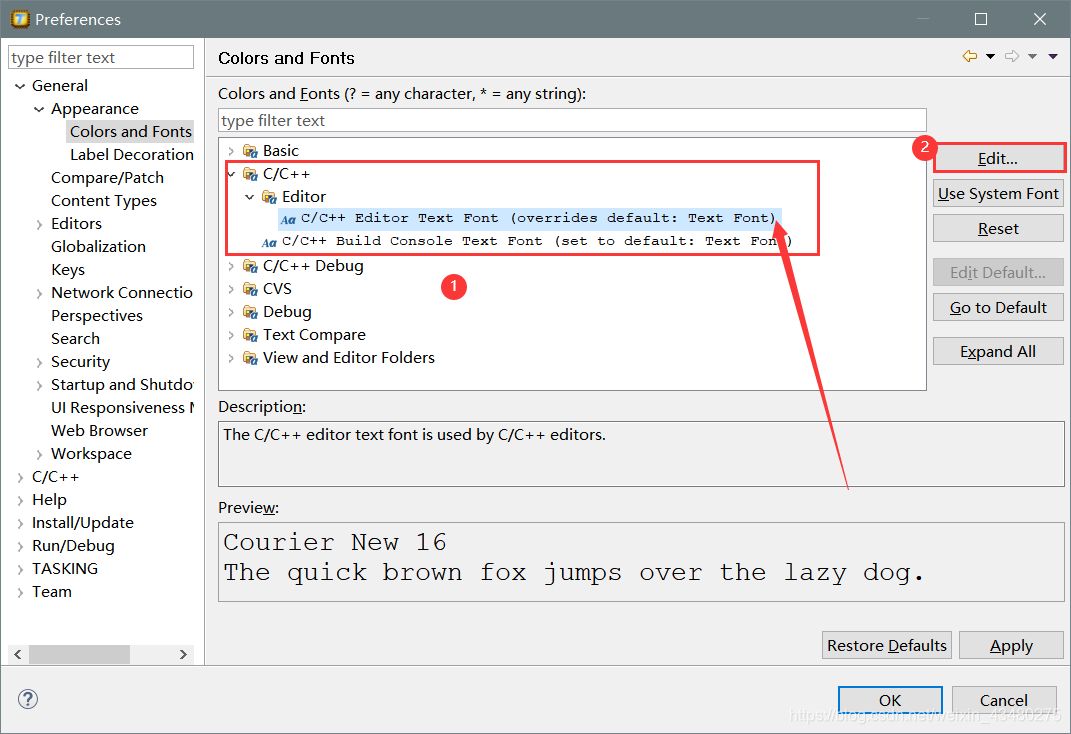Select Label Decorations page
1071x734 pixels.
pyautogui.click(x=132, y=155)
